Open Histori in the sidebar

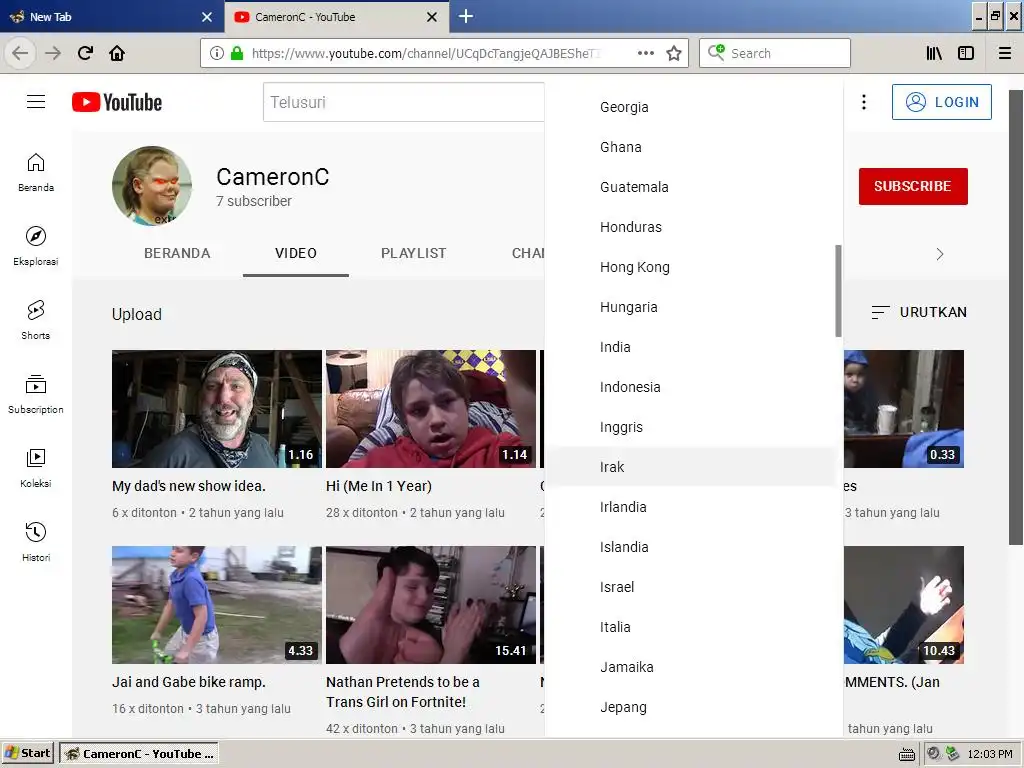tap(36, 542)
